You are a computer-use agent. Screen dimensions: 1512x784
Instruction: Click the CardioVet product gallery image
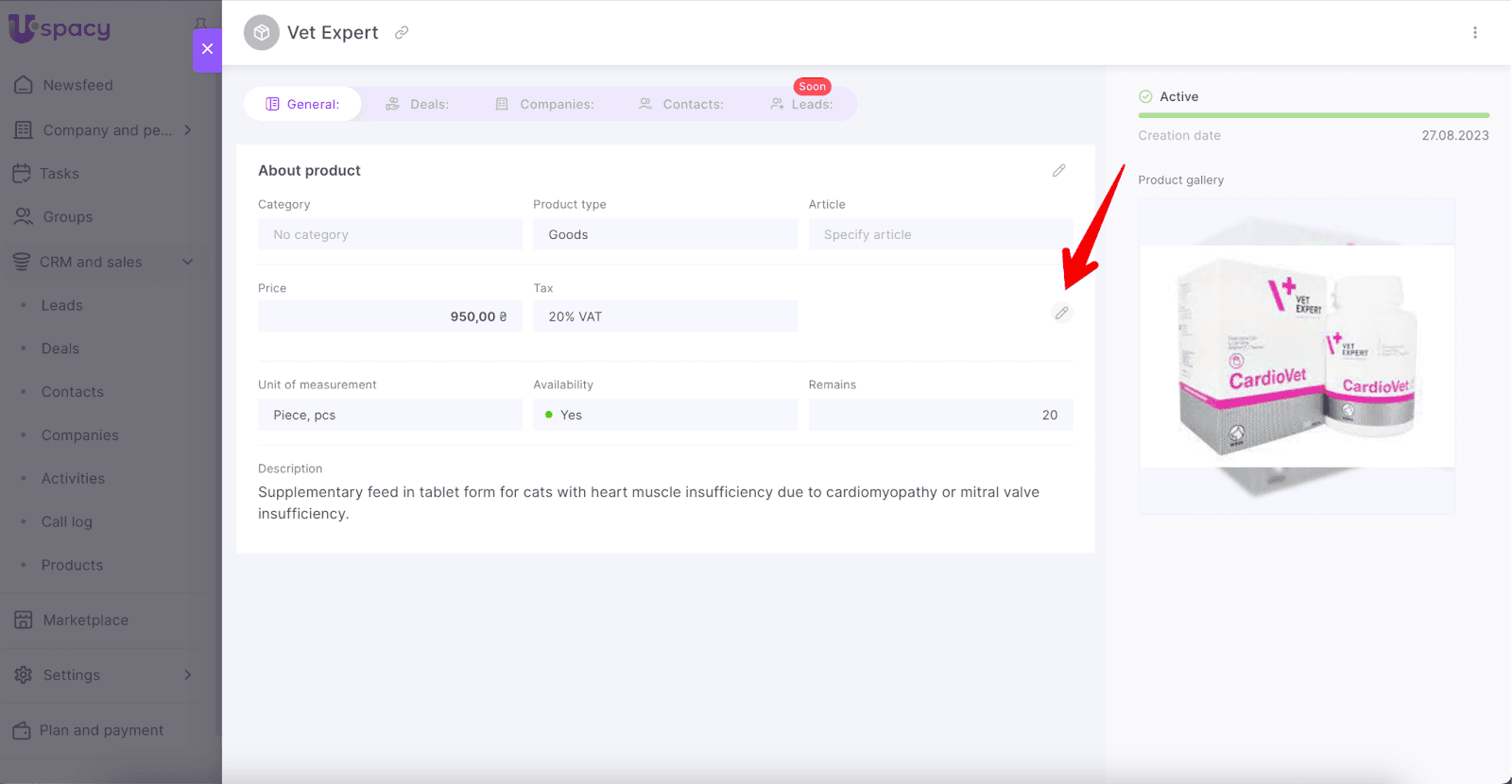1297,357
